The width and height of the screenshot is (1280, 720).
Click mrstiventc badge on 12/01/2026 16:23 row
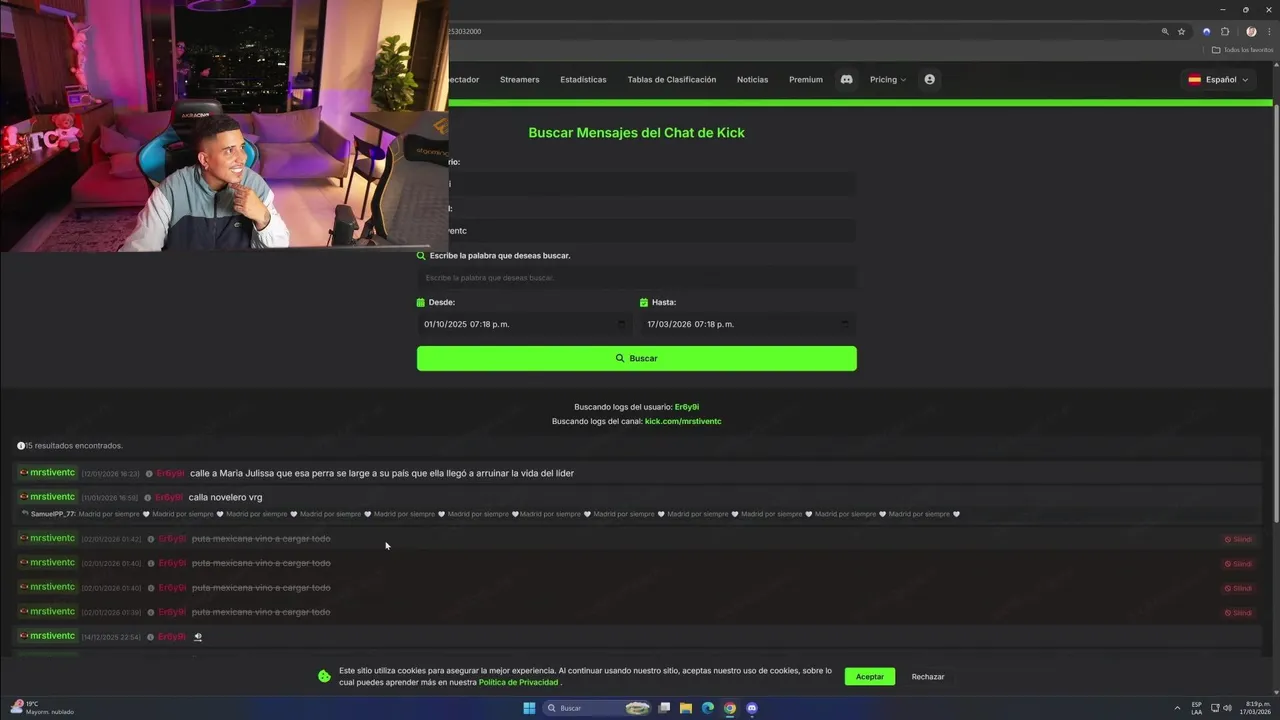47,473
